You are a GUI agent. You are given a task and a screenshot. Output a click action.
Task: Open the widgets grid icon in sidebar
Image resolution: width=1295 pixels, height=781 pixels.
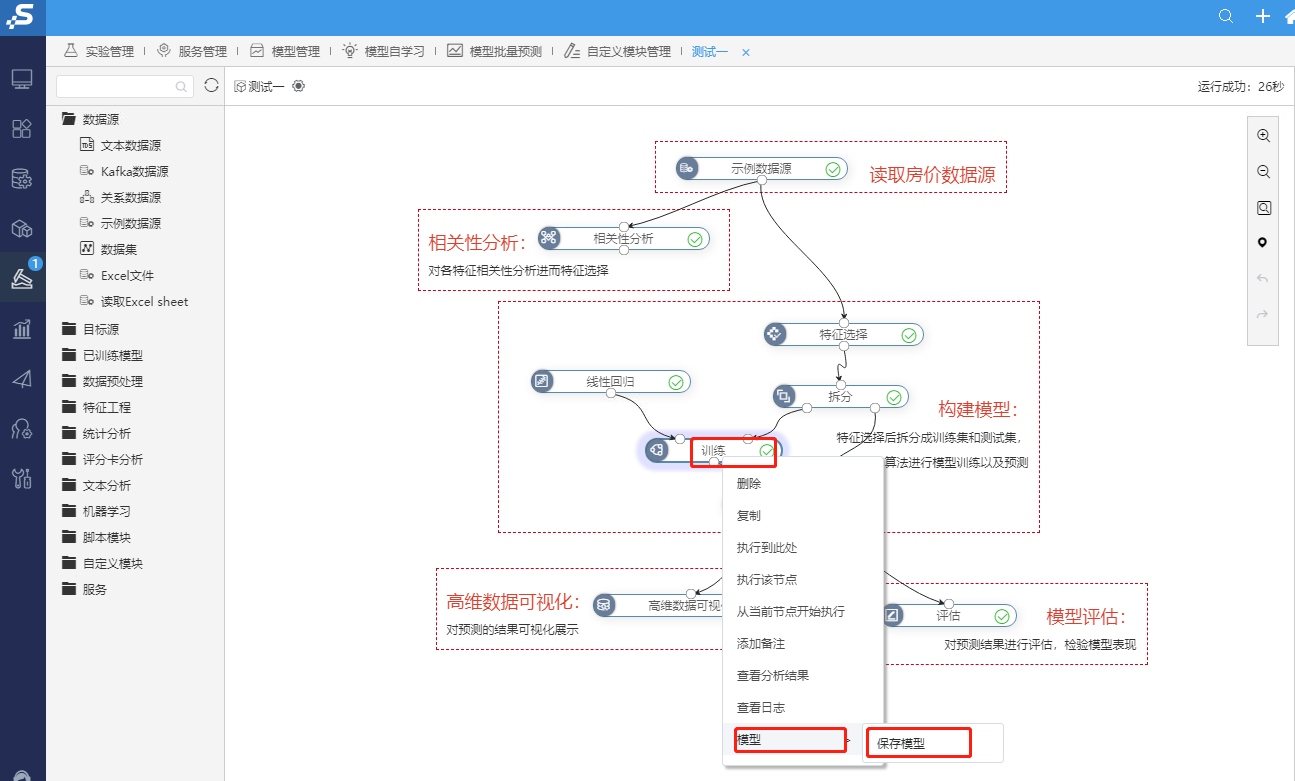[x=22, y=129]
